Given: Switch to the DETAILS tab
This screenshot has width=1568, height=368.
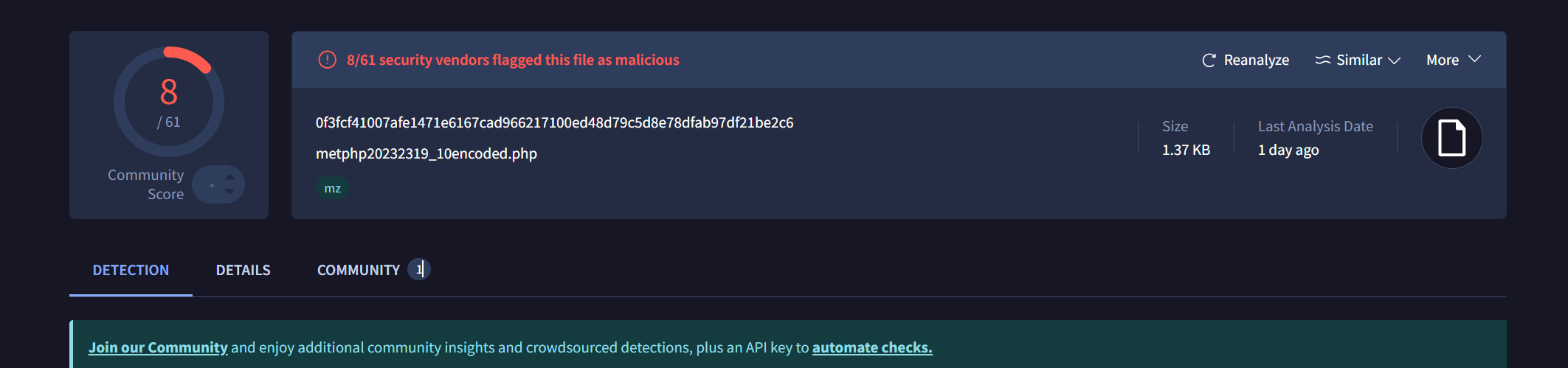Looking at the screenshot, I should pyautogui.click(x=243, y=270).
